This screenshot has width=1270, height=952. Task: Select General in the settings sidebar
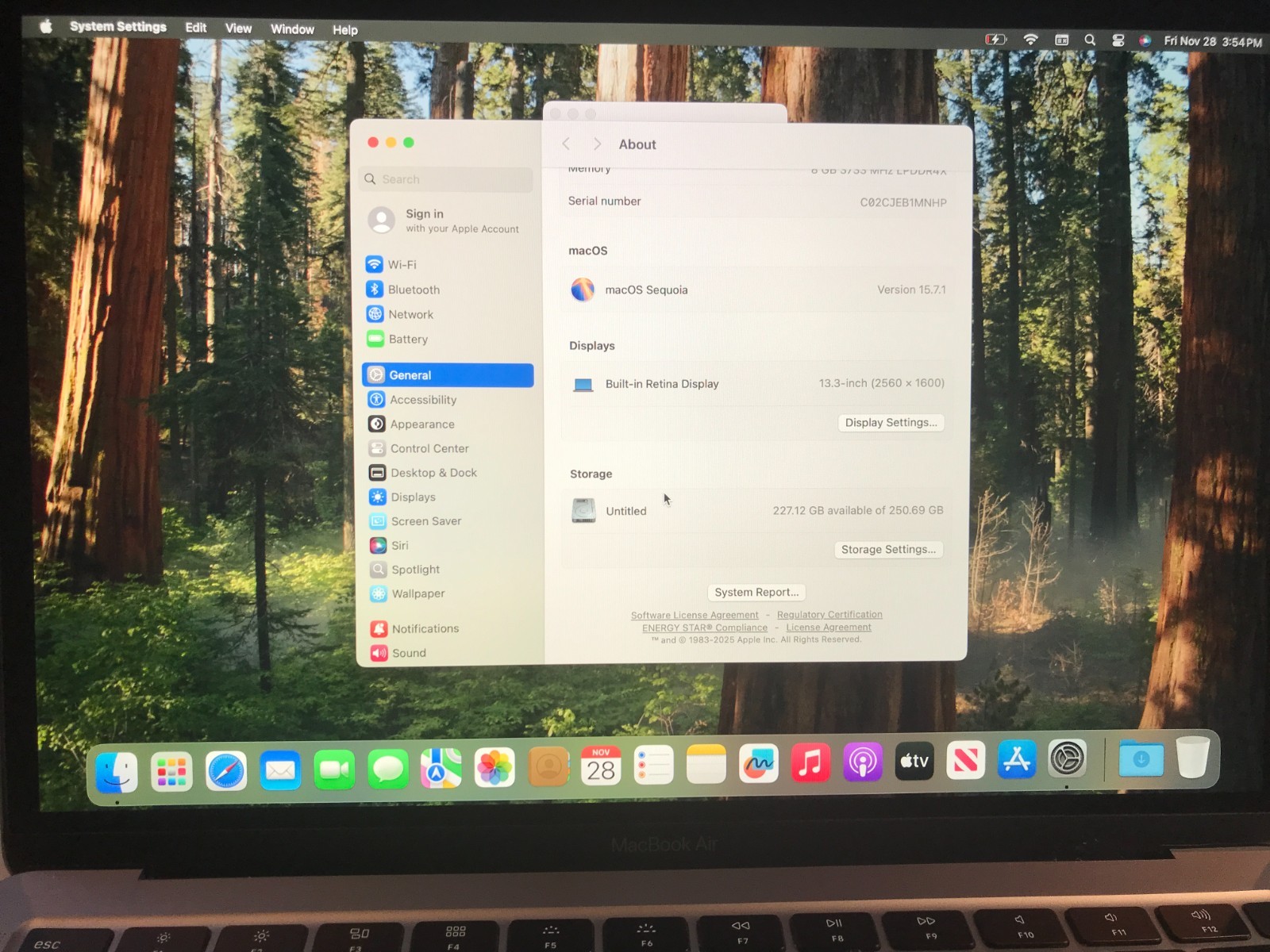448,375
